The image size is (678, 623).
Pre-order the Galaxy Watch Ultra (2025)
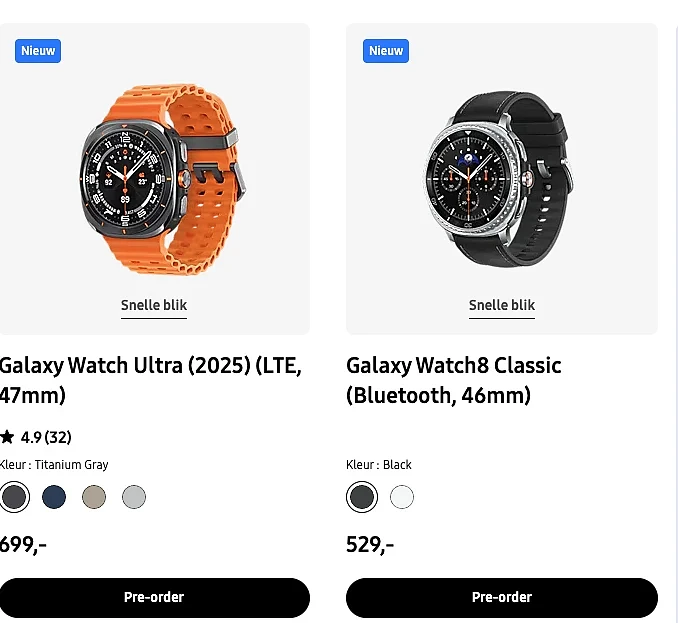154,597
